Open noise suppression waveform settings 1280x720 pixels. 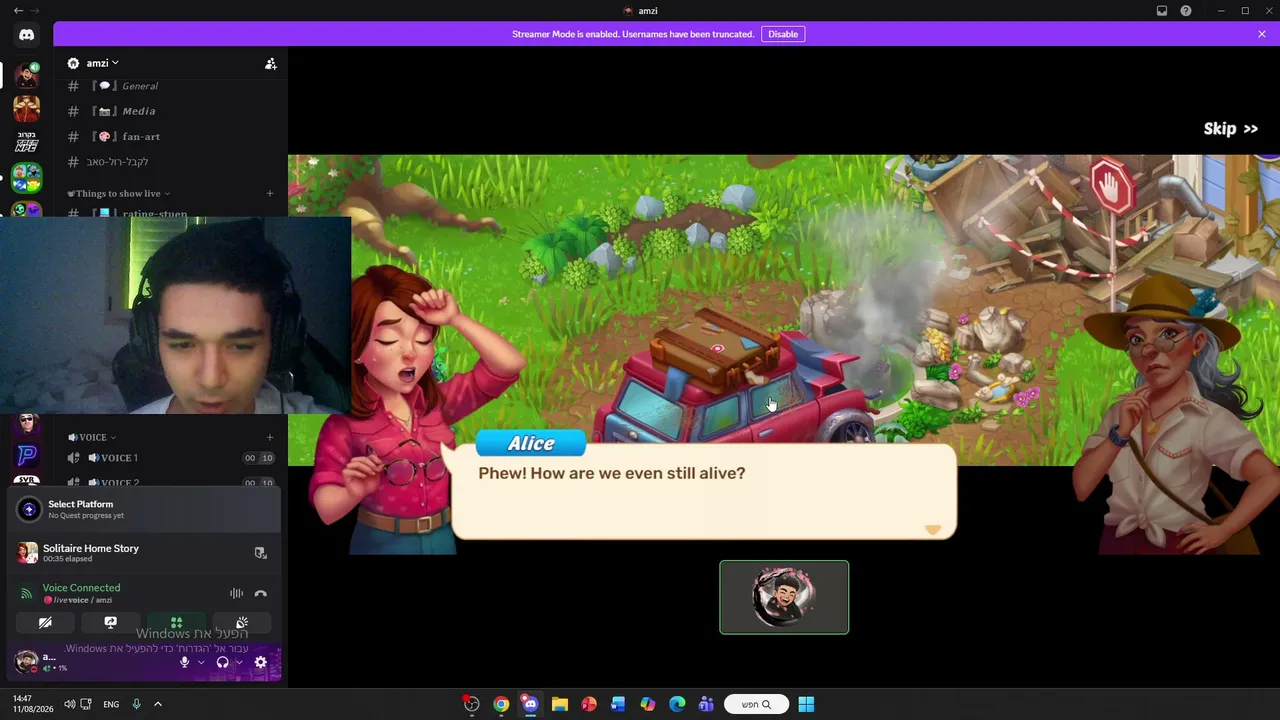tap(236, 594)
